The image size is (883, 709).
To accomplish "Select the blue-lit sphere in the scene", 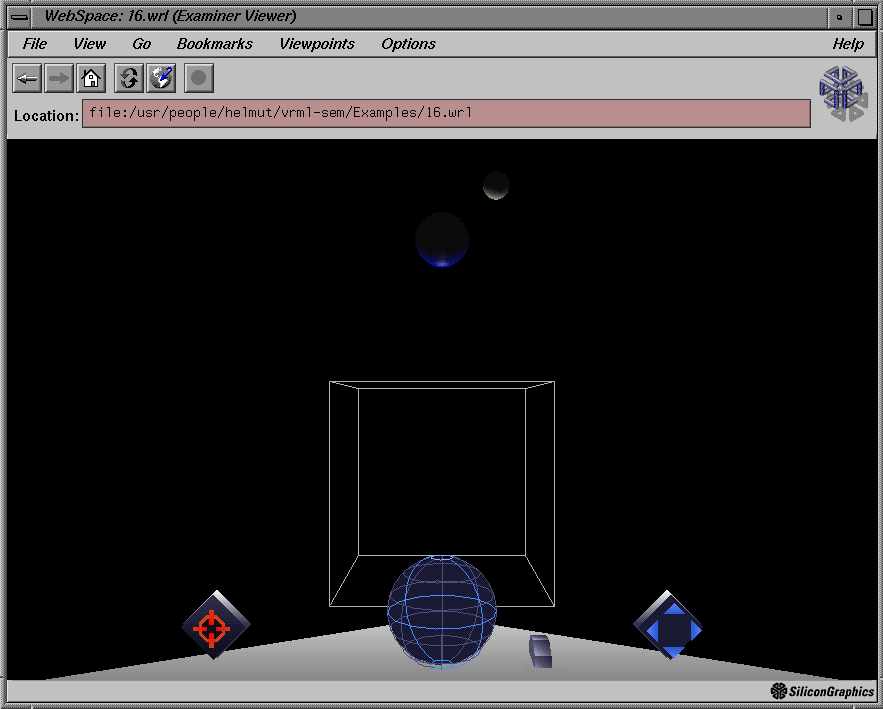I will coord(442,239).
